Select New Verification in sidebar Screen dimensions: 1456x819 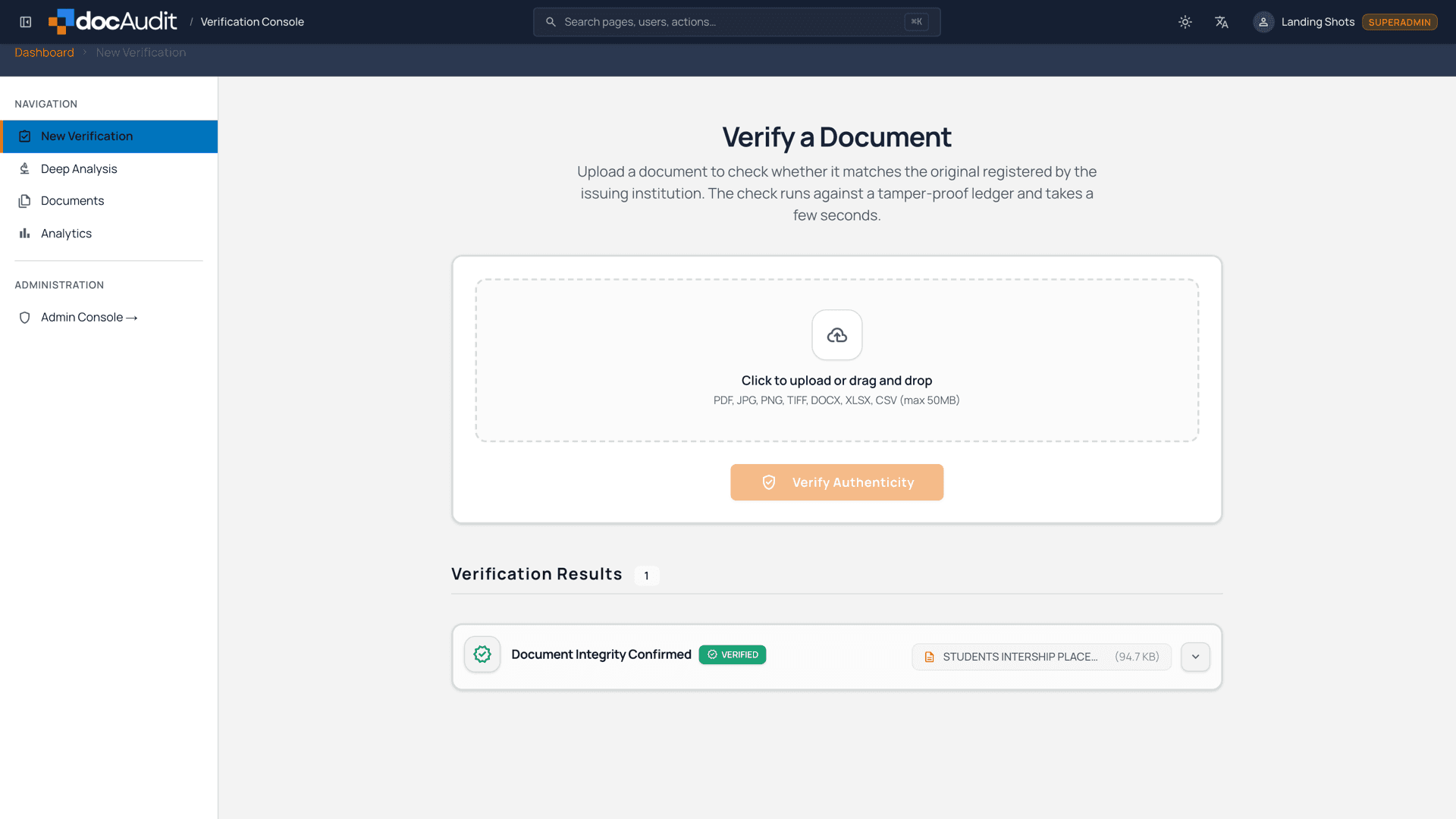[x=109, y=136]
